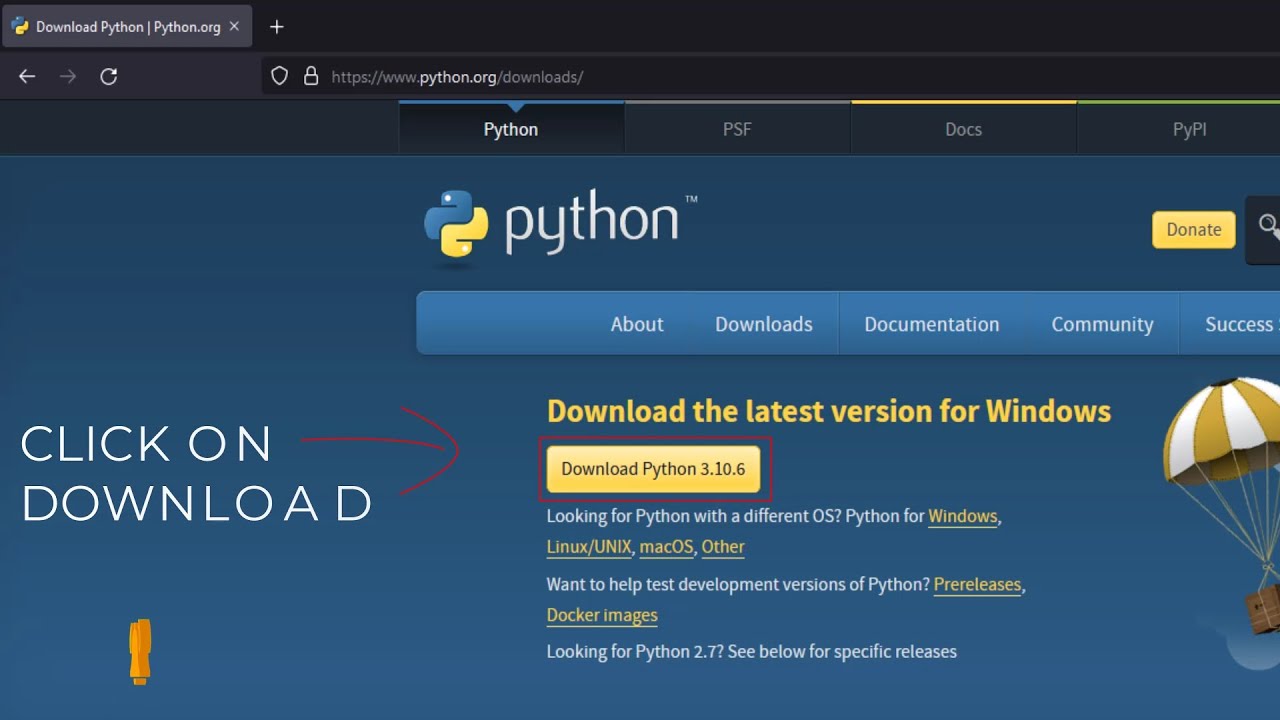Click the browser back arrow
The width and height of the screenshot is (1280, 720).
[27, 77]
